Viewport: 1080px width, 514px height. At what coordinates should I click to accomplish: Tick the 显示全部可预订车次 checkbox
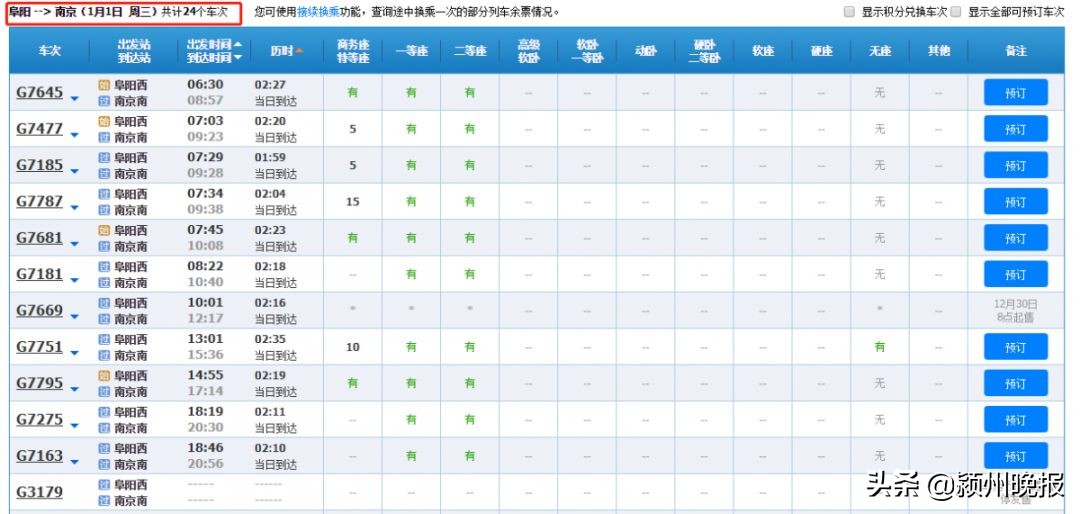955,12
